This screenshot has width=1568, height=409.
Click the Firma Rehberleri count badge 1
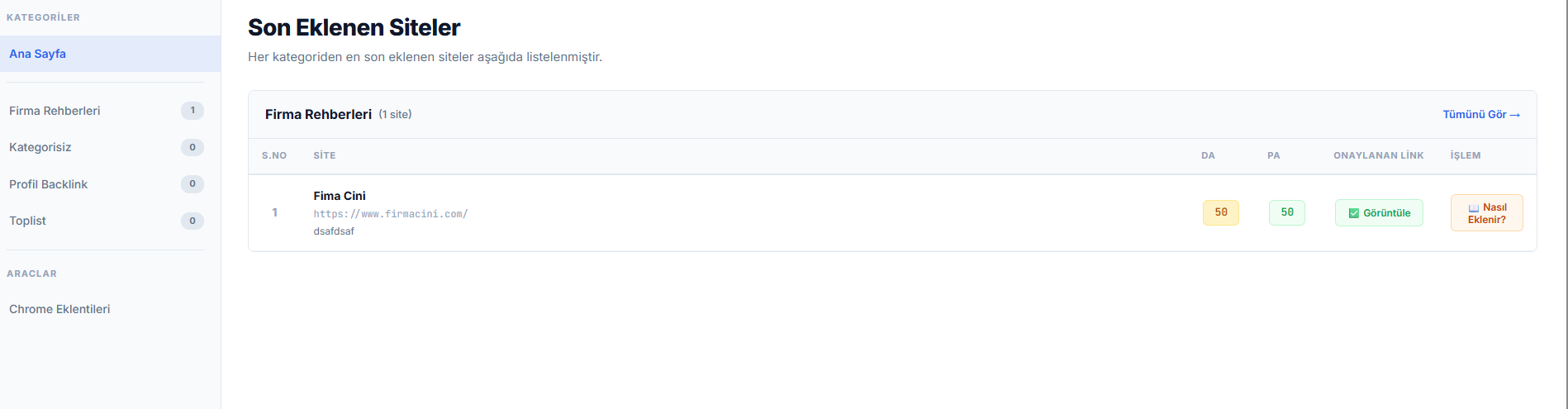point(192,111)
